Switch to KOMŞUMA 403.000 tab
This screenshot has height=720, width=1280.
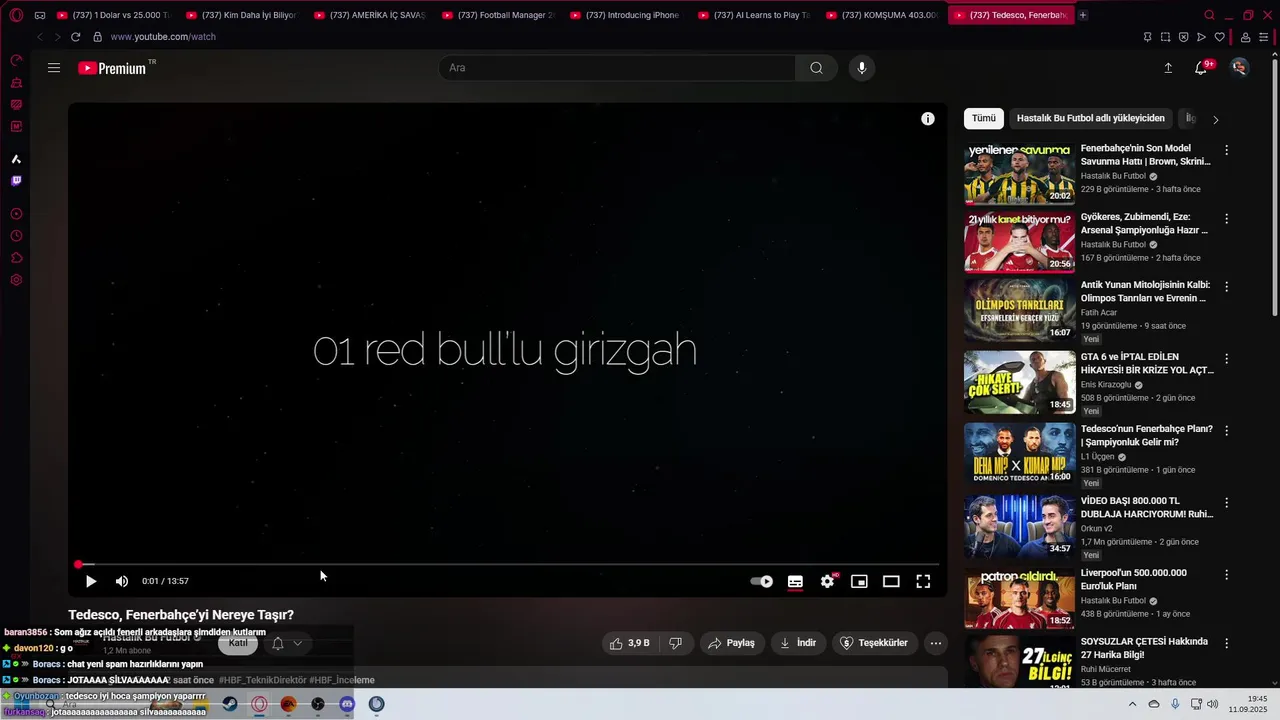pos(883,15)
